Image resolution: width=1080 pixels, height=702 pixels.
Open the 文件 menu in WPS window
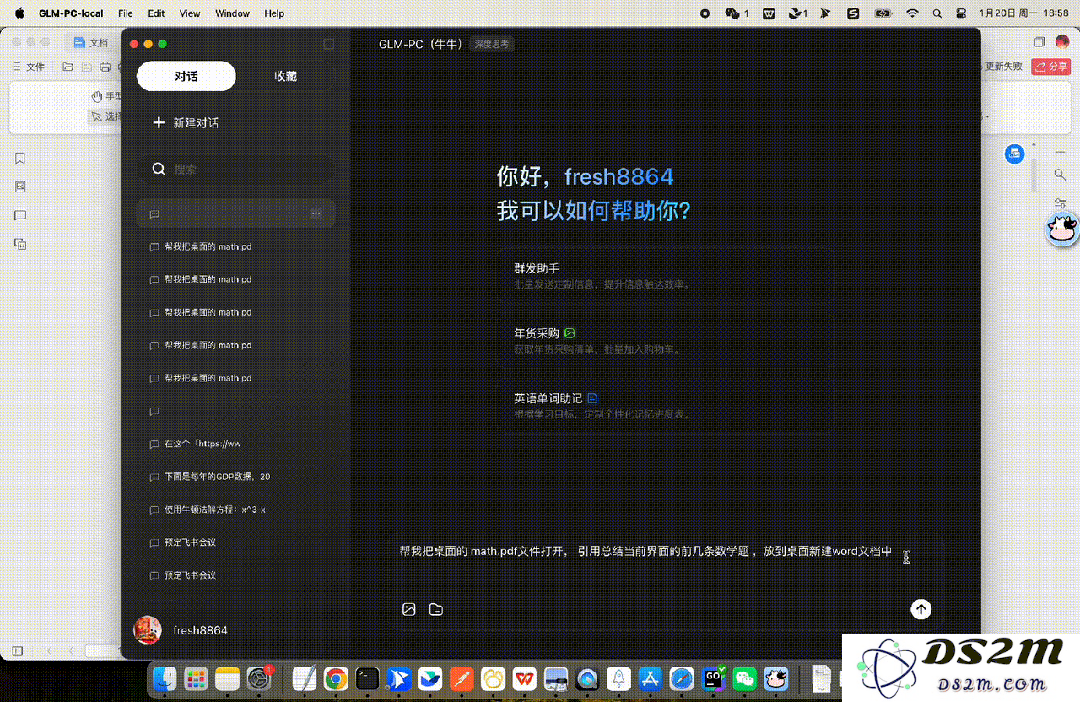[x=30, y=67]
